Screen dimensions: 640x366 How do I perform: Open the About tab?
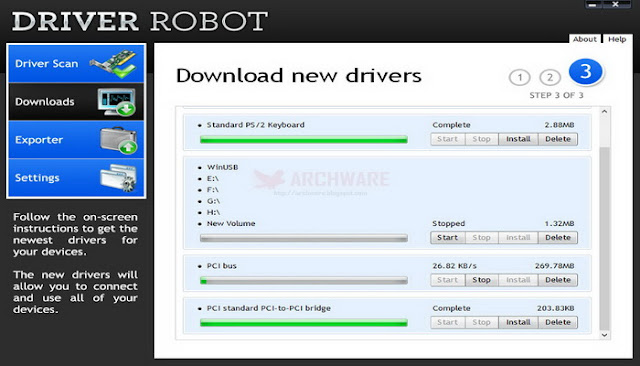pyautogui.click(x=584, y=39)
